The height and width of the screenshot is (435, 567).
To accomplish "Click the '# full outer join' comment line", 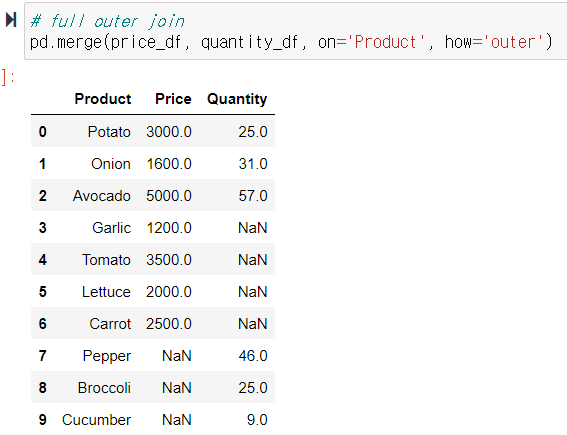I will pos(107,21).
